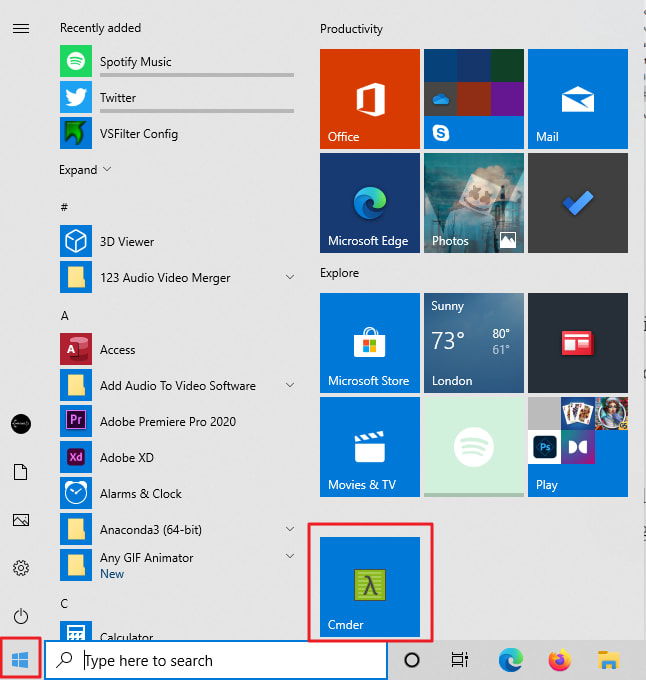Open Documents from the Start sidebar
This screenshot has width=646, height=680.
(x=21, y=472)
